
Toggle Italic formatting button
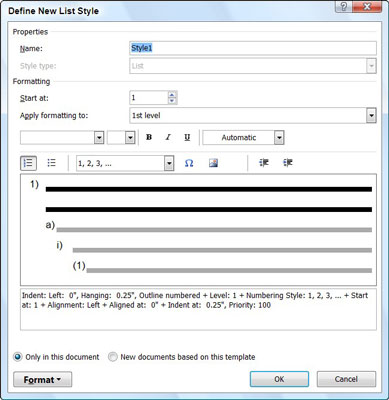(x=168, y=137)
